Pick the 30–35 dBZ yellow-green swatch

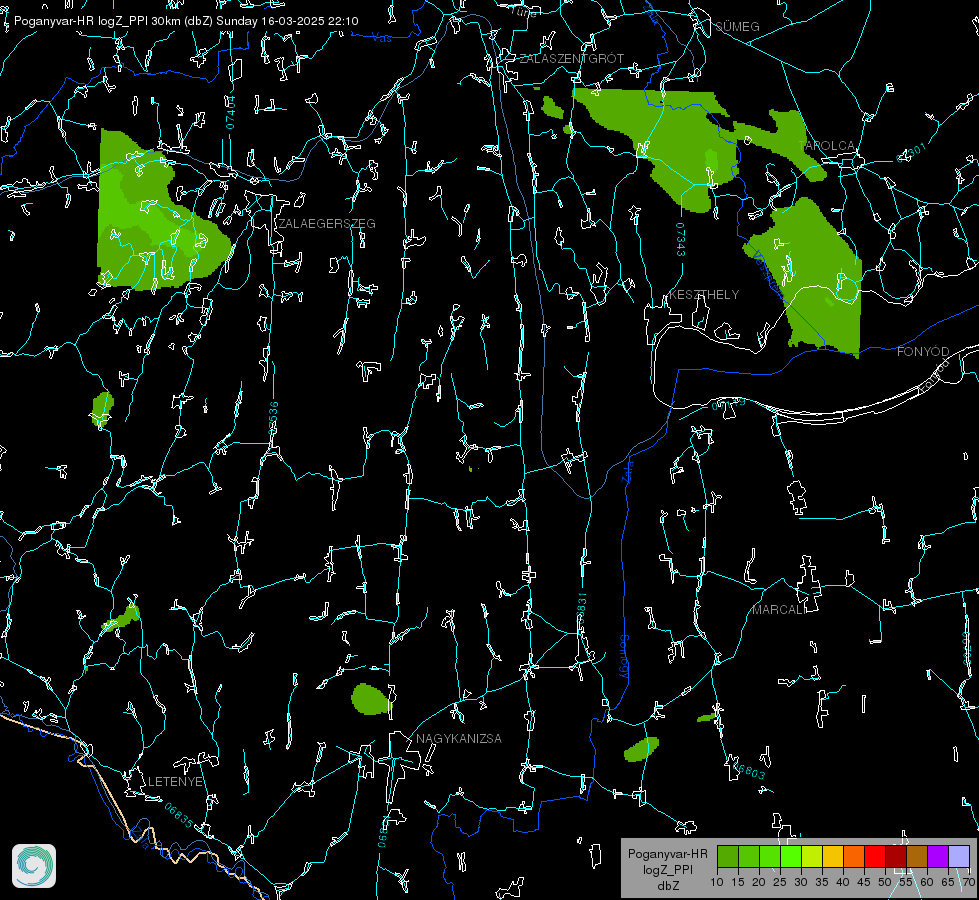pyautogui.click(x=812, y=856)
